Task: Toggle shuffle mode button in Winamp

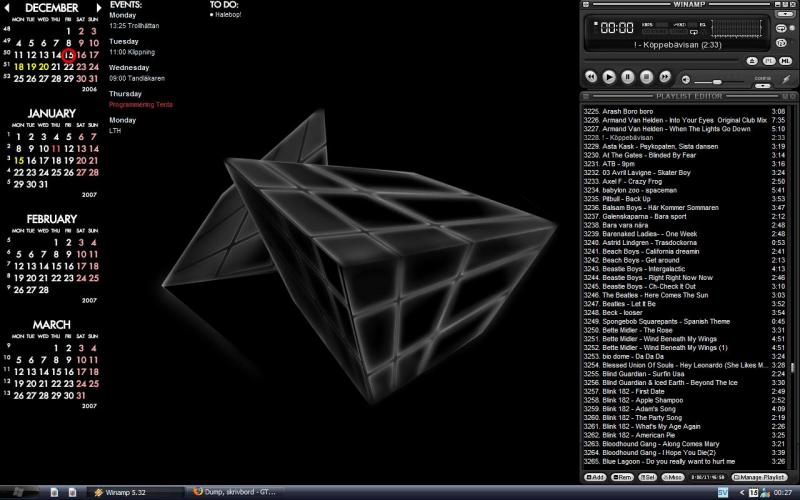Action: pos(781,43)
